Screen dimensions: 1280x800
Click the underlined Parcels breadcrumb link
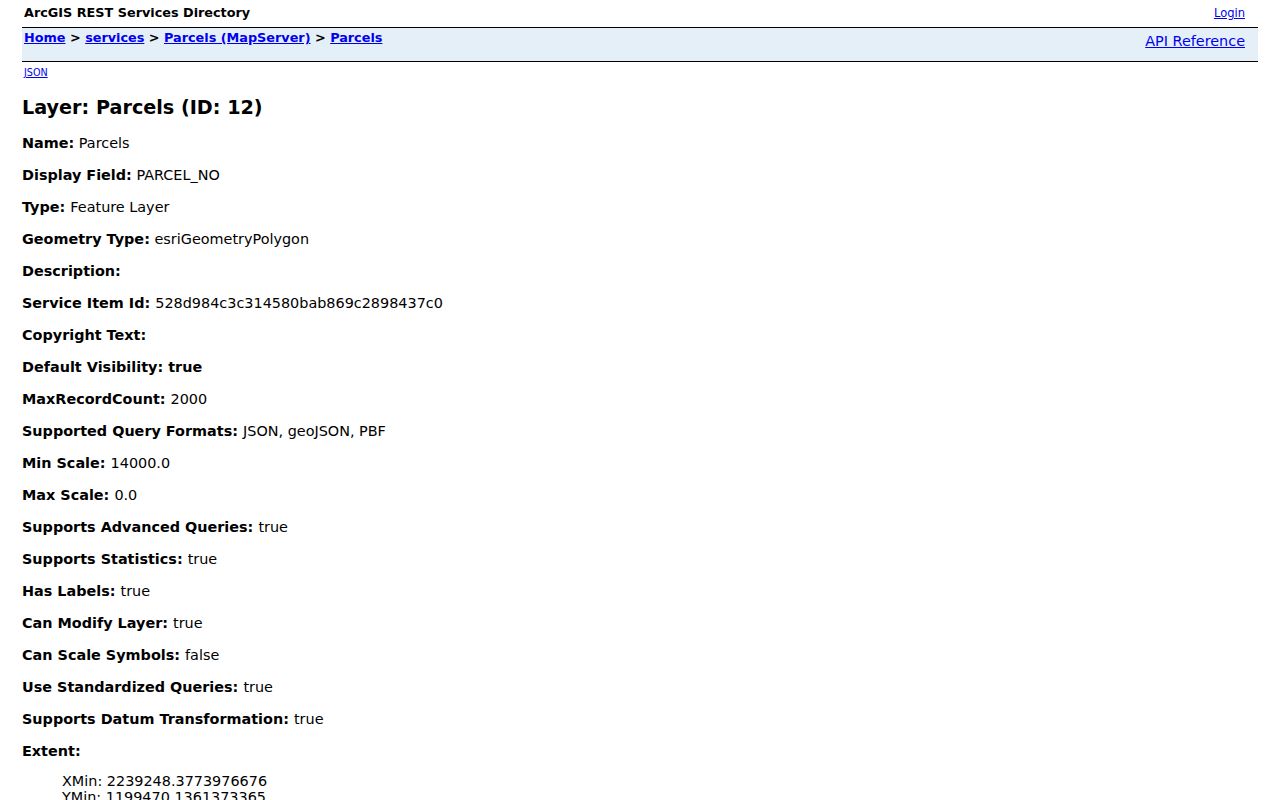(x=356, y=38)
